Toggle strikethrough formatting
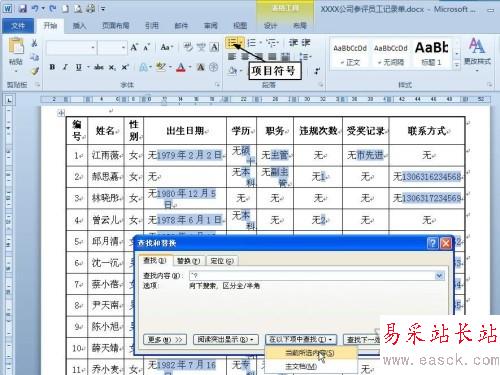Image resolution: width=500 pixels, height=375 pixels. point(99,67)
